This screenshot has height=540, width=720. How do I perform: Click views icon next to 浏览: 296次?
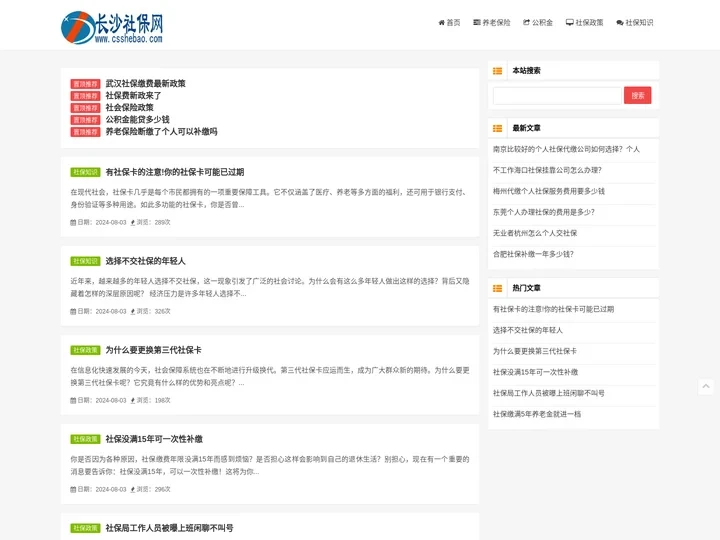(133, 489)
